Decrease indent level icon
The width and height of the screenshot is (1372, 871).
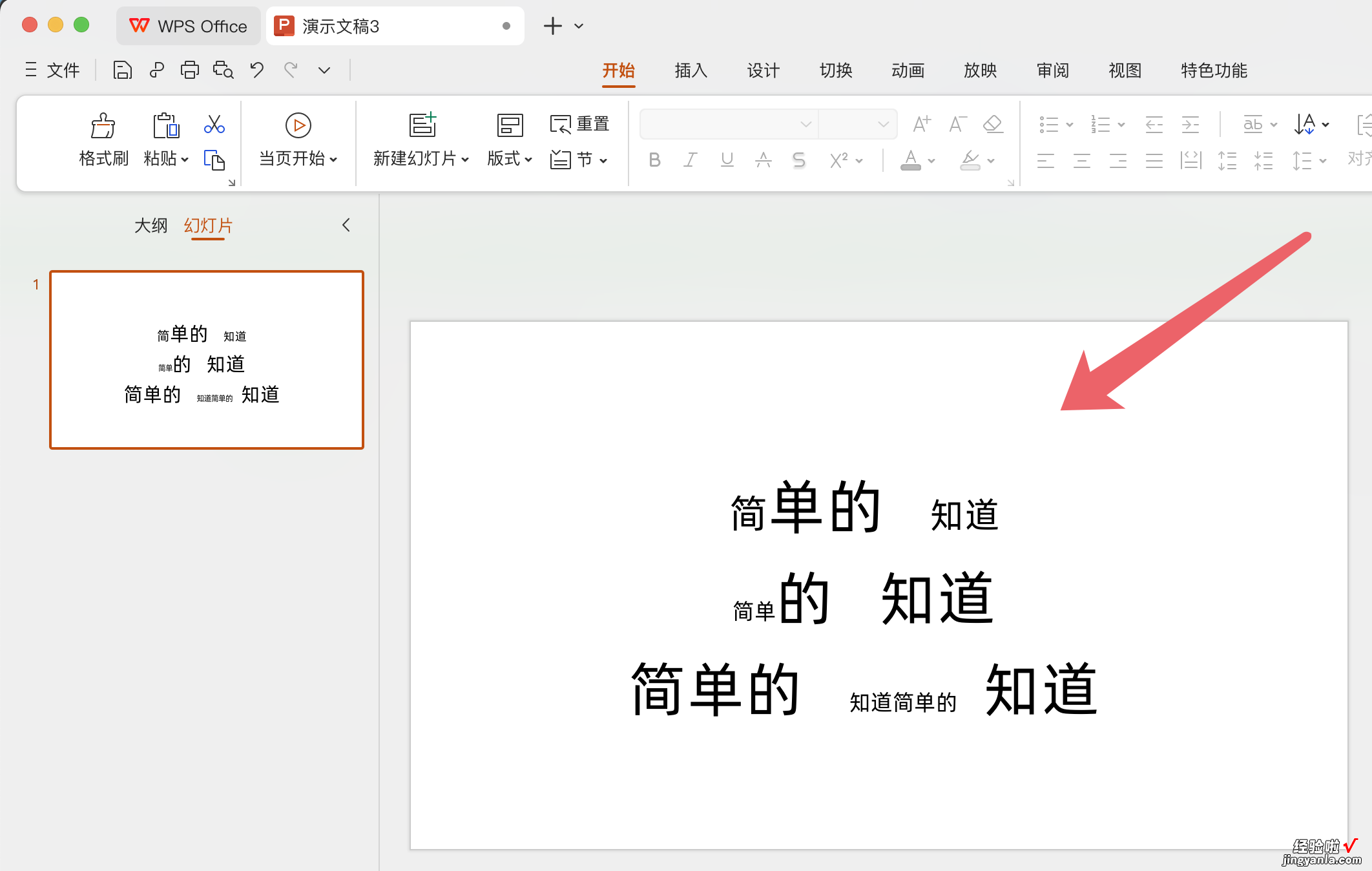click(x=1154, y=124)
